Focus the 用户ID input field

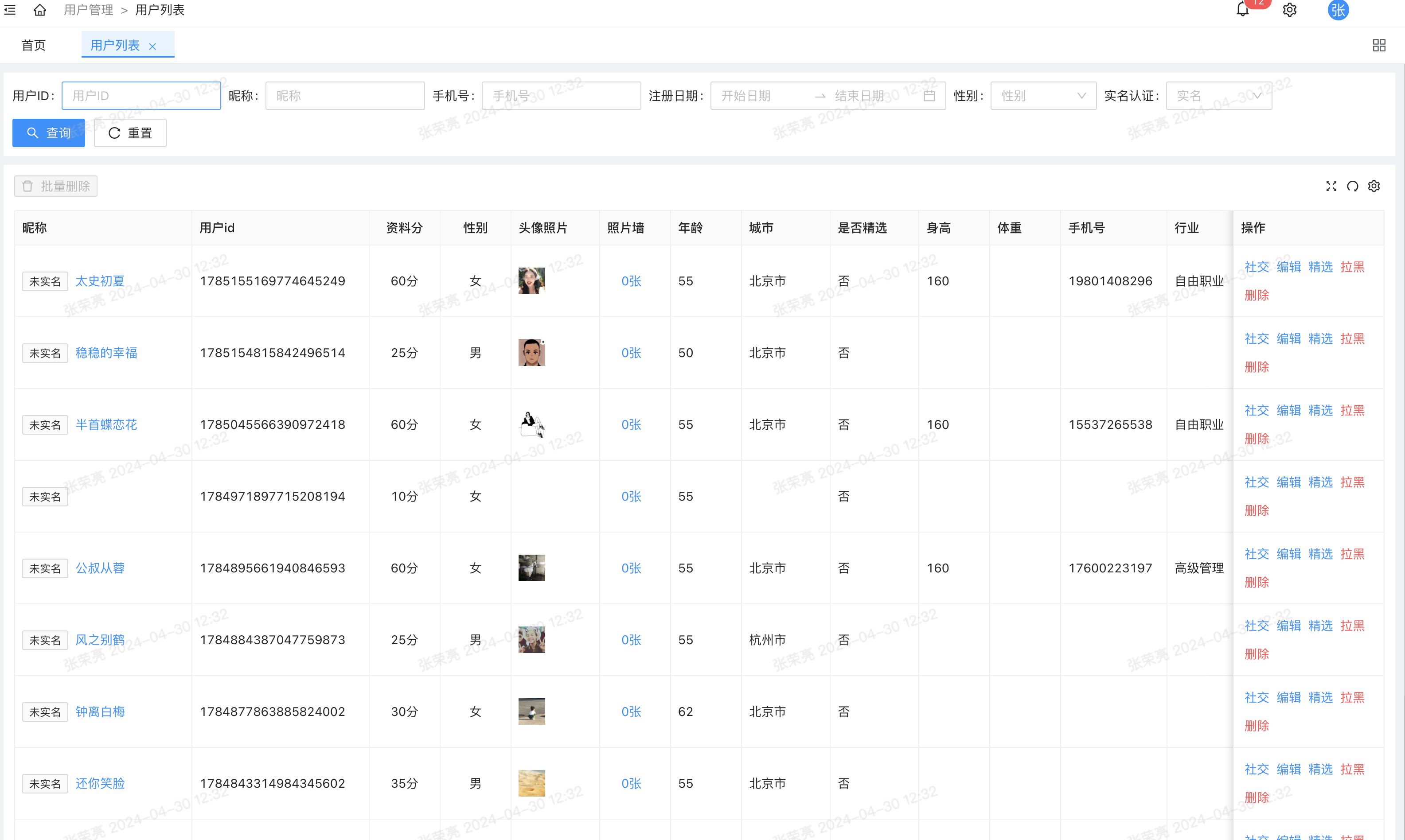pos(141,96)
